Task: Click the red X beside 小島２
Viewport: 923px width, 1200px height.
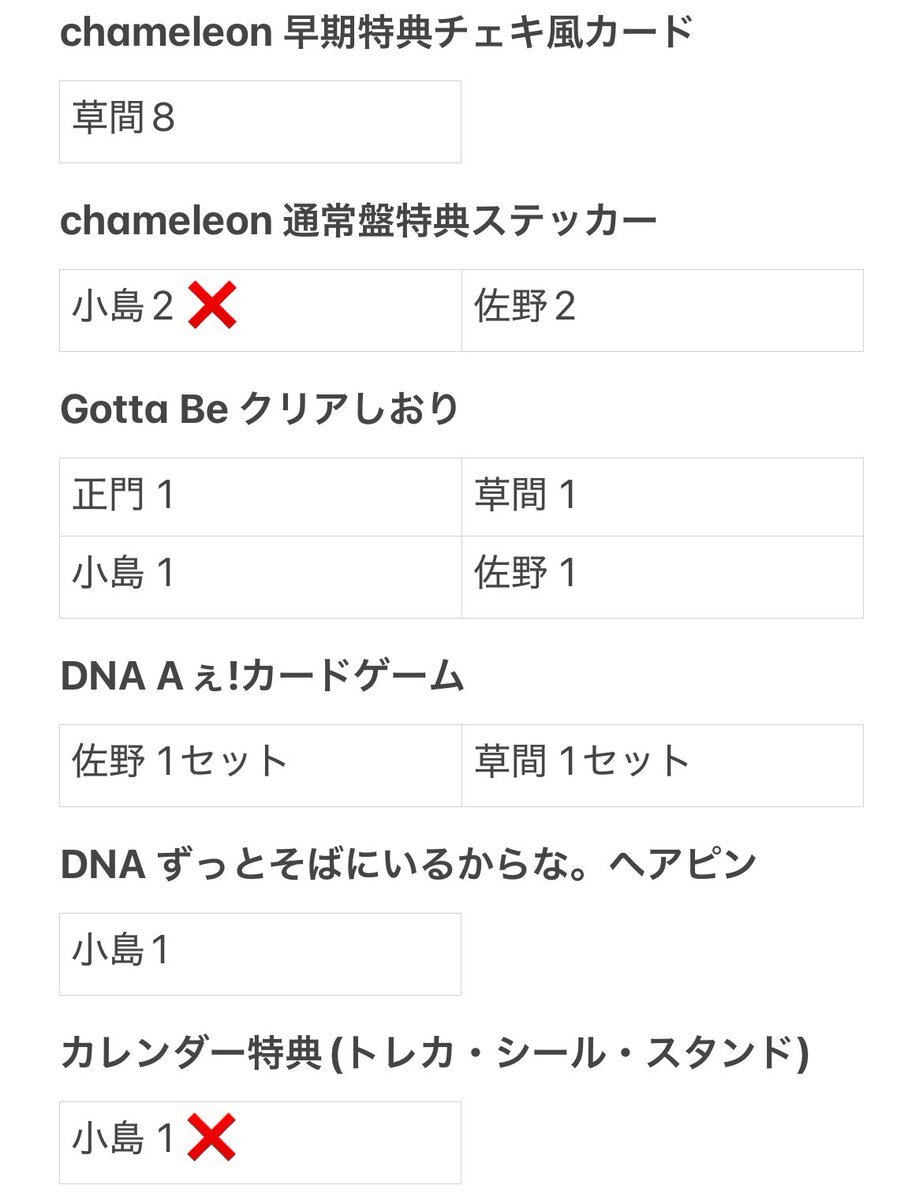Action: (x=213, y=306)
